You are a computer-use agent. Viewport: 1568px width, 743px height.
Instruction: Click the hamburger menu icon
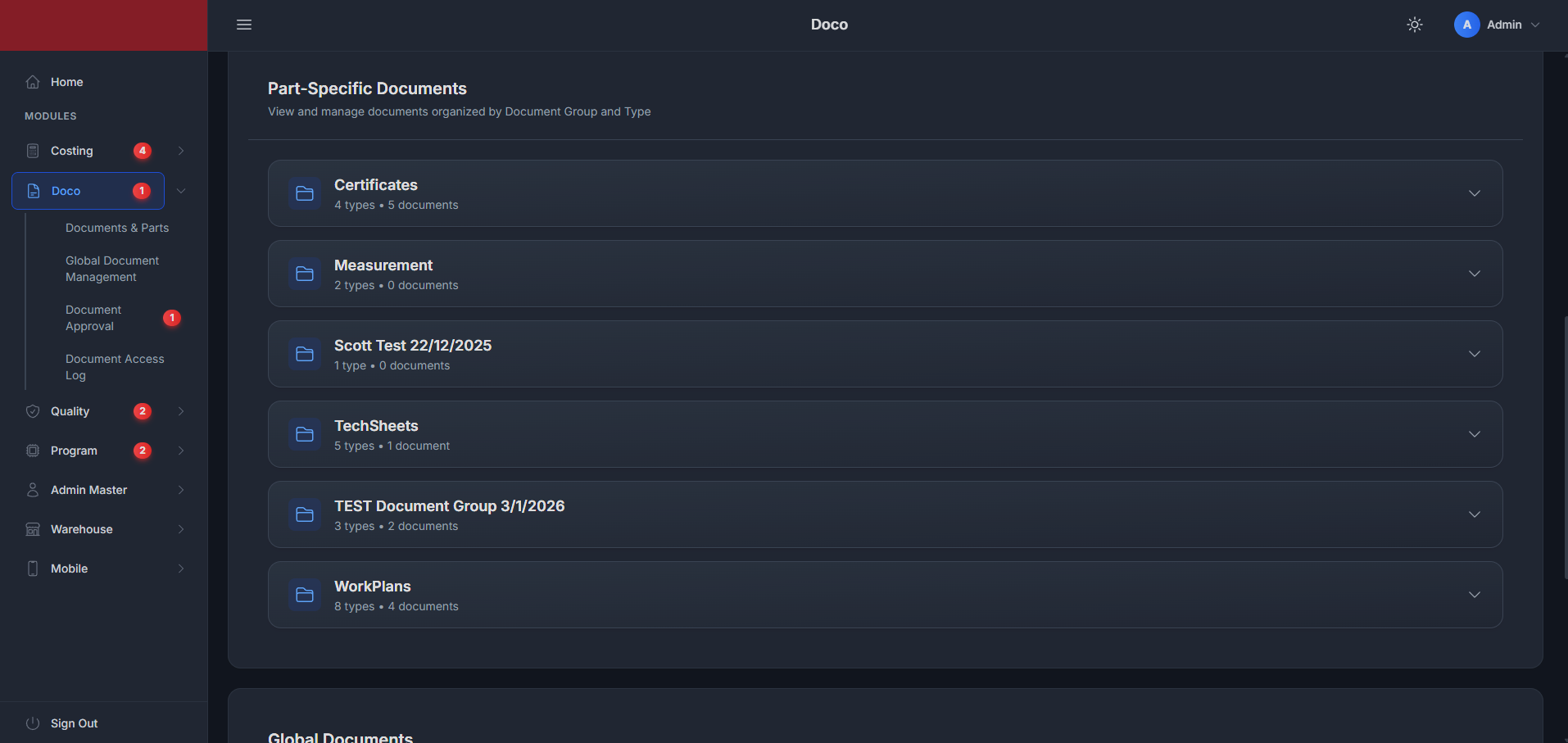coord(244,25)
